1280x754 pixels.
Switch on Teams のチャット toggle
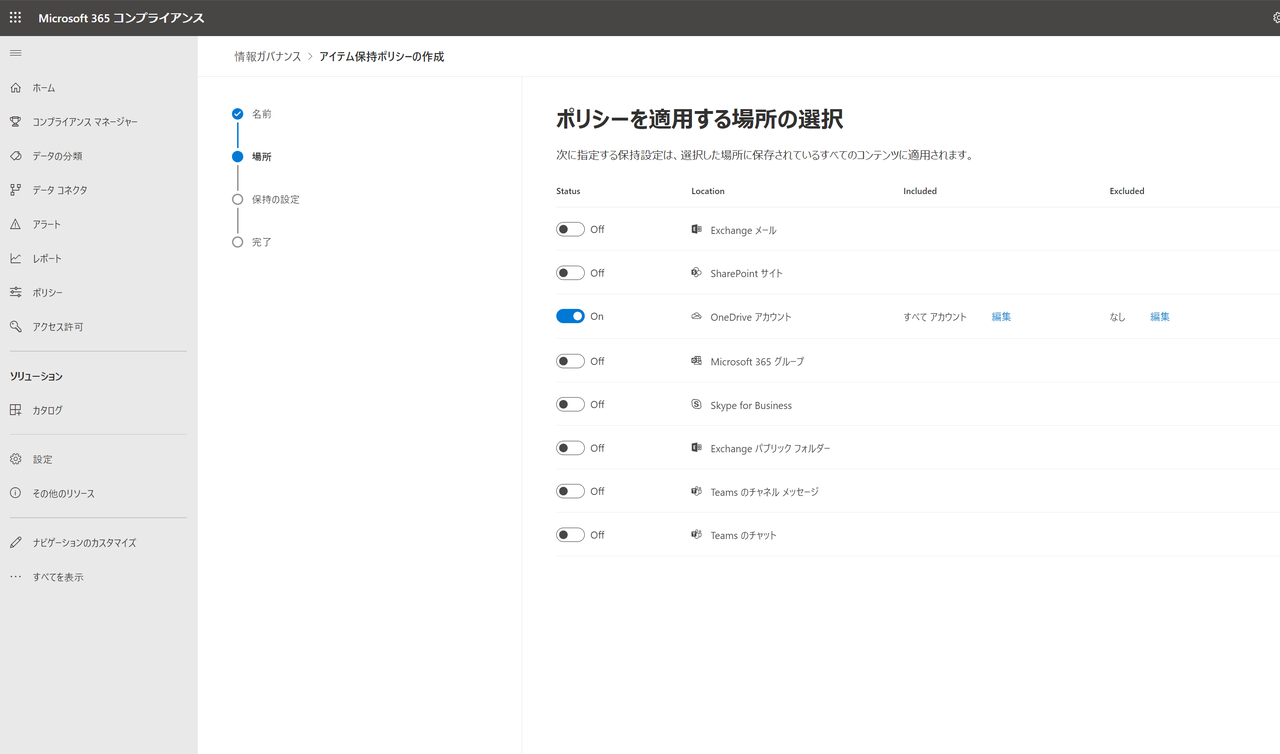[x=570, y=535]
